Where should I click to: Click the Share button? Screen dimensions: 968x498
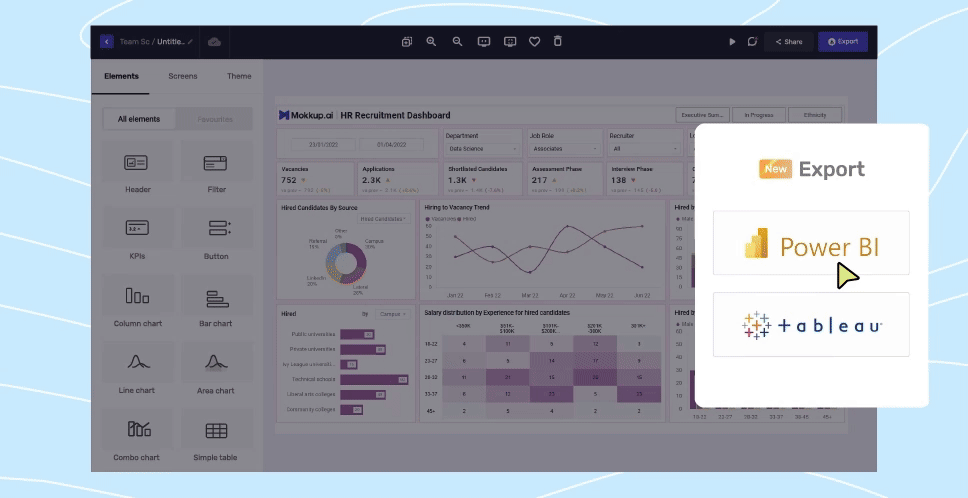coord(788,42)
